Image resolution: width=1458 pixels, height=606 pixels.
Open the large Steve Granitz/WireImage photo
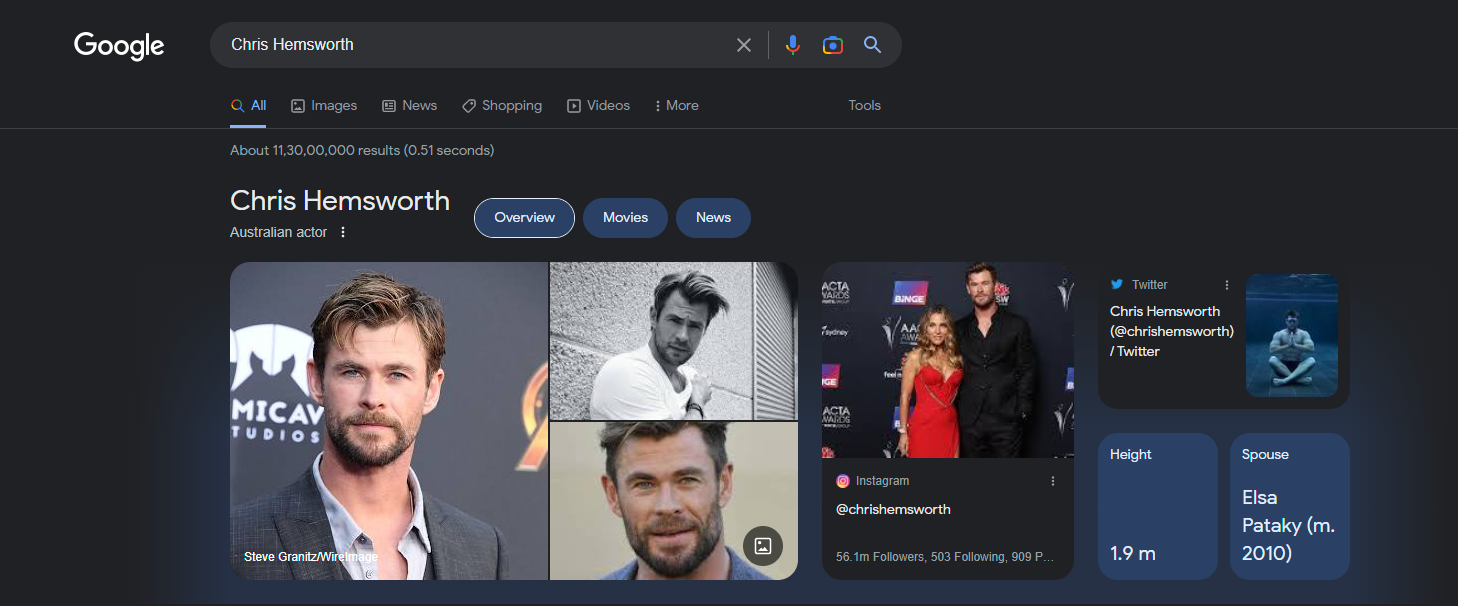coord(389,421)
